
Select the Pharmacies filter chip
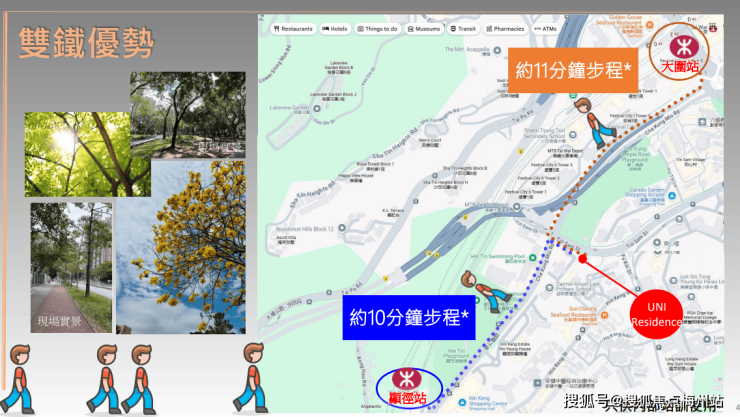click(x=505, y=29)
